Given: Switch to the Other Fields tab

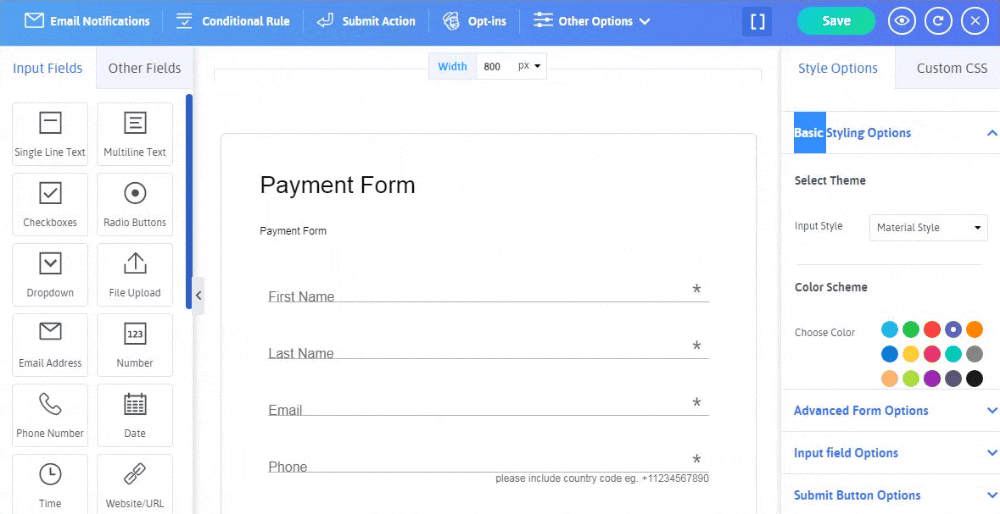Looking at the screenshot, I should point(144,68).
